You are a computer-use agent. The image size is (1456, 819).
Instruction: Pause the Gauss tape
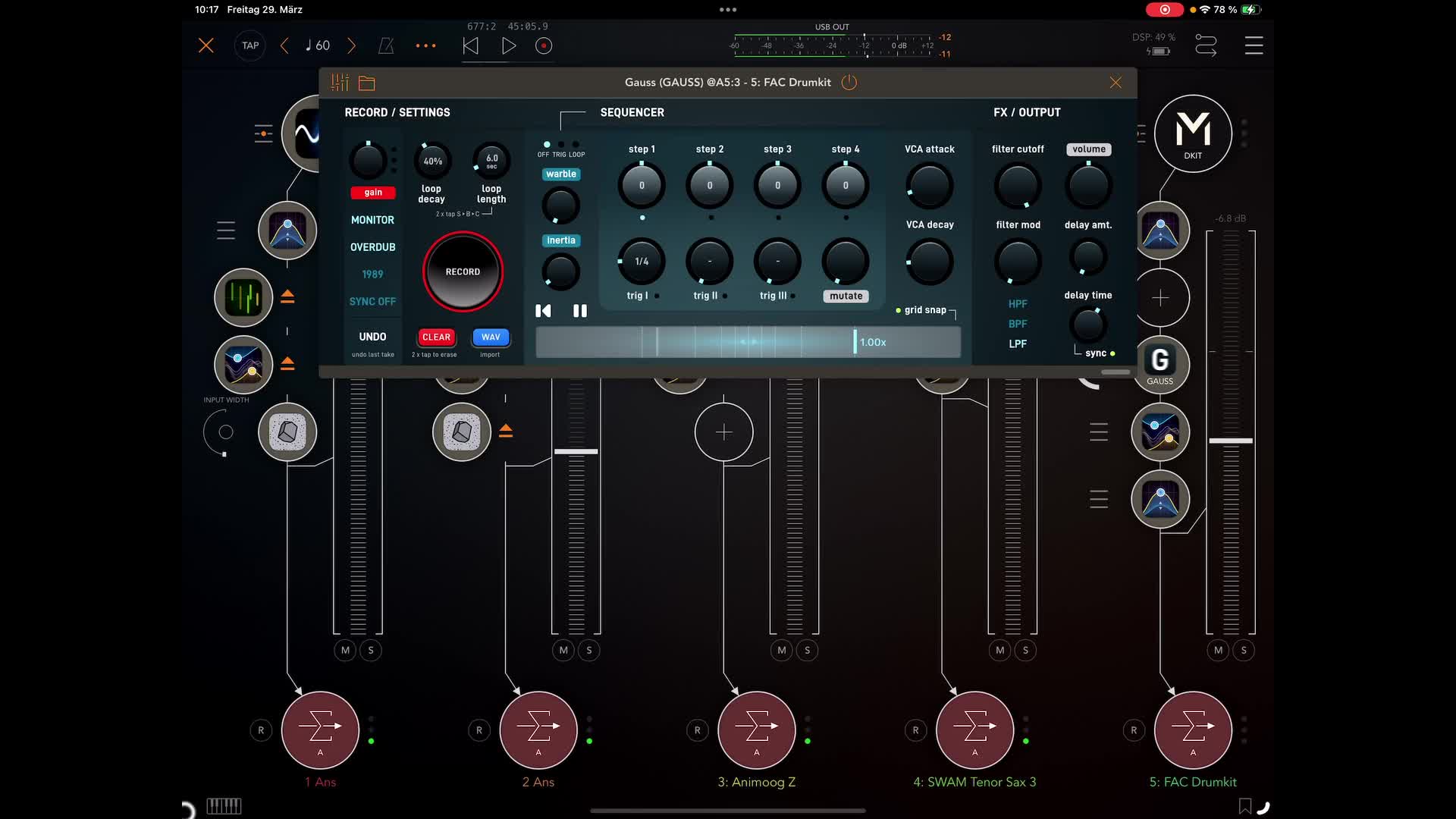pos(580,311)
